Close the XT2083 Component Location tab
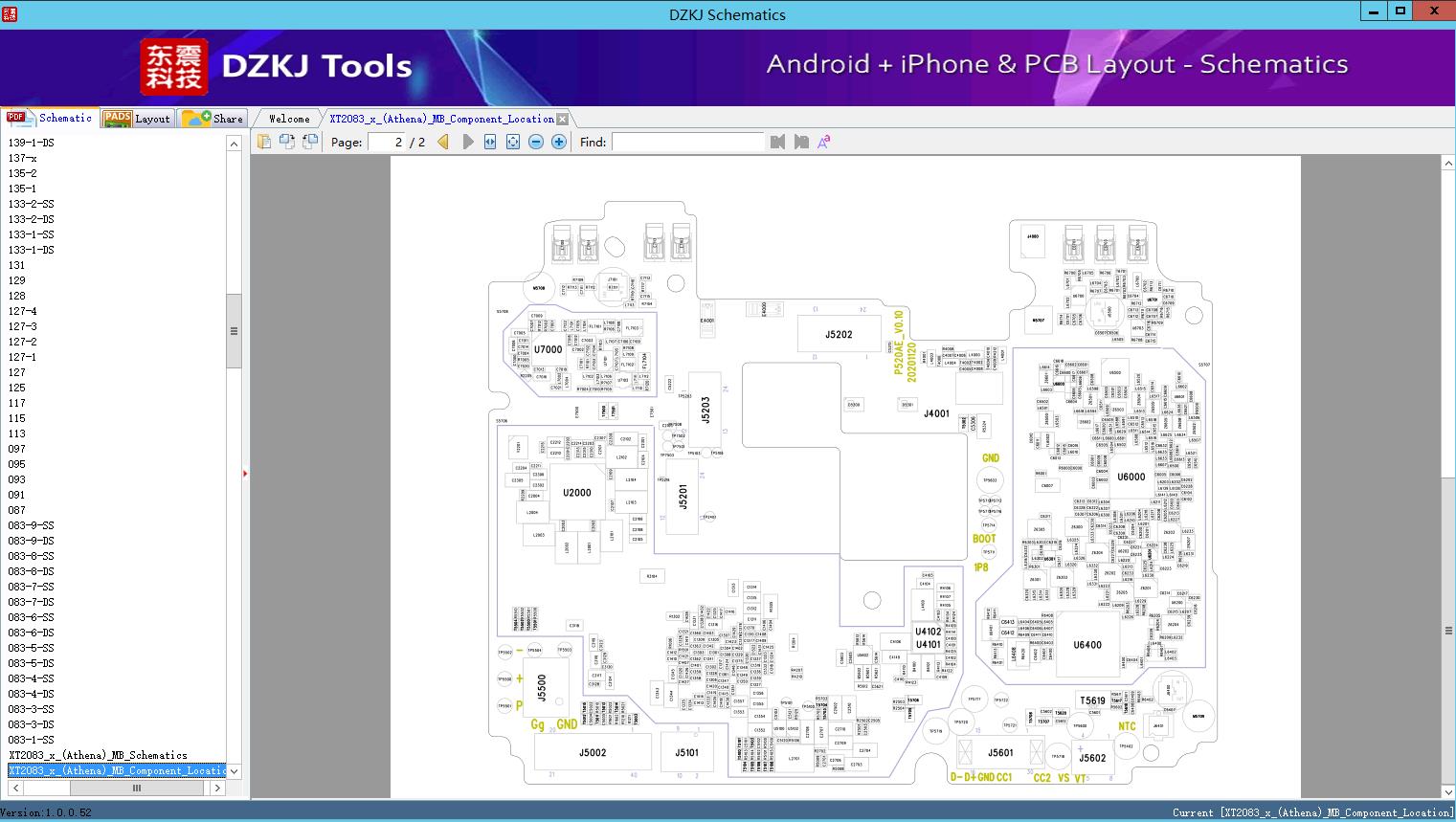 coord(562,119)
